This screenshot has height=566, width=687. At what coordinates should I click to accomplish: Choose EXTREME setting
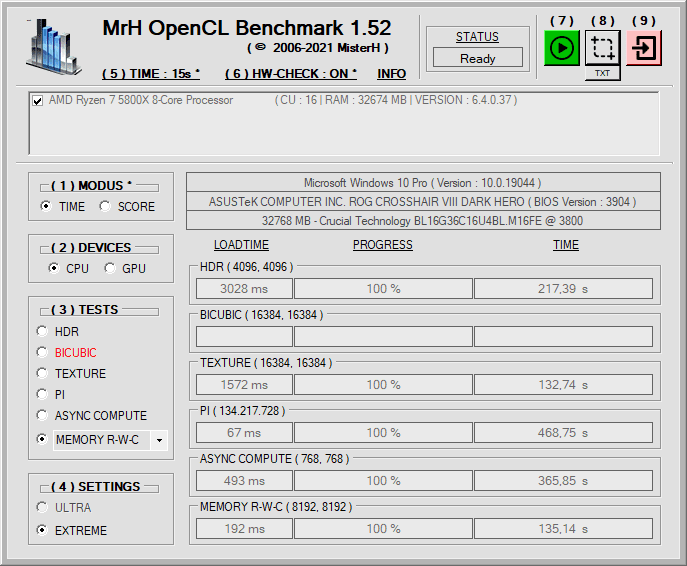click(42, 531)
